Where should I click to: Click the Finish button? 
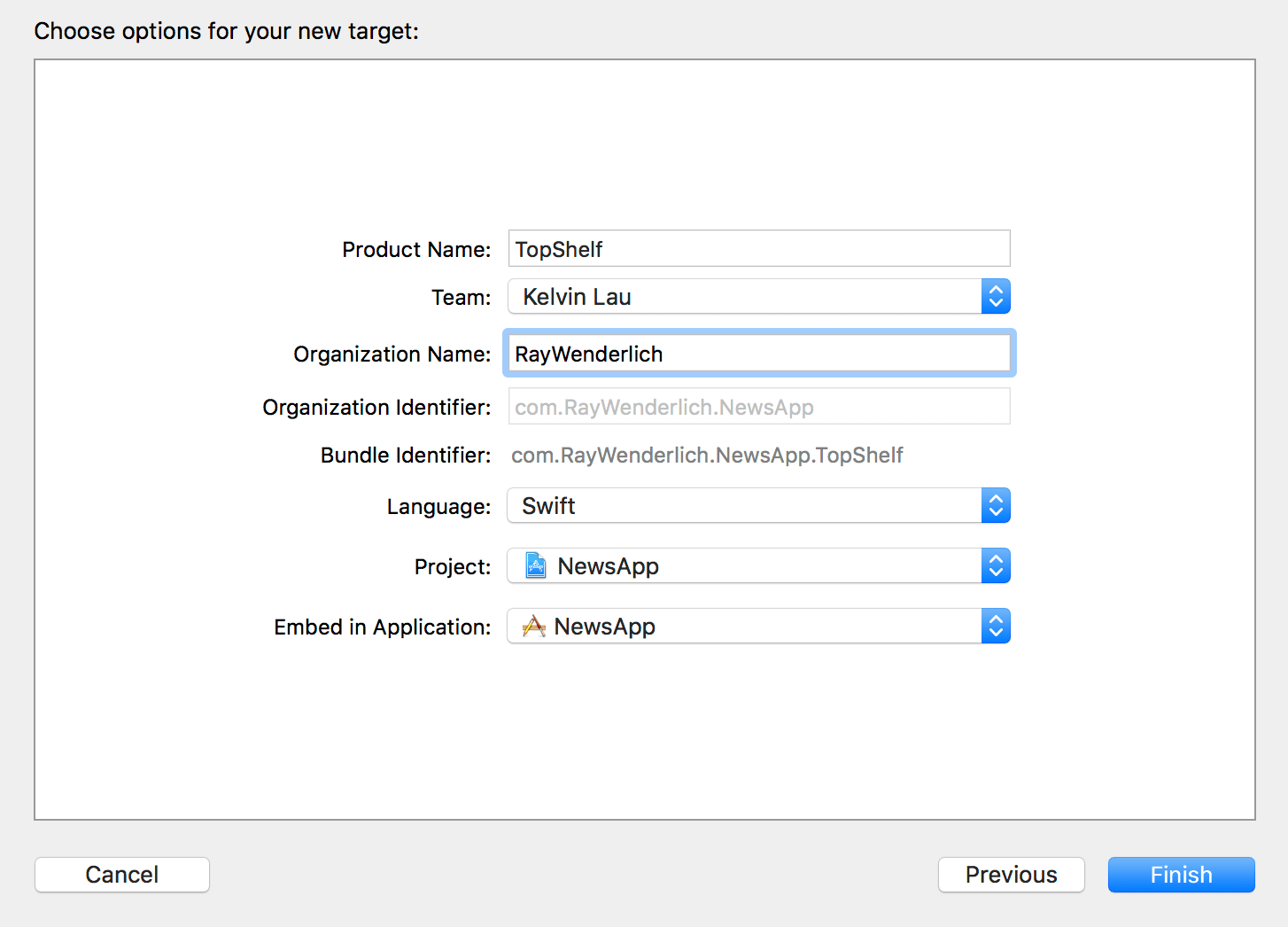tap(1181, 875)
